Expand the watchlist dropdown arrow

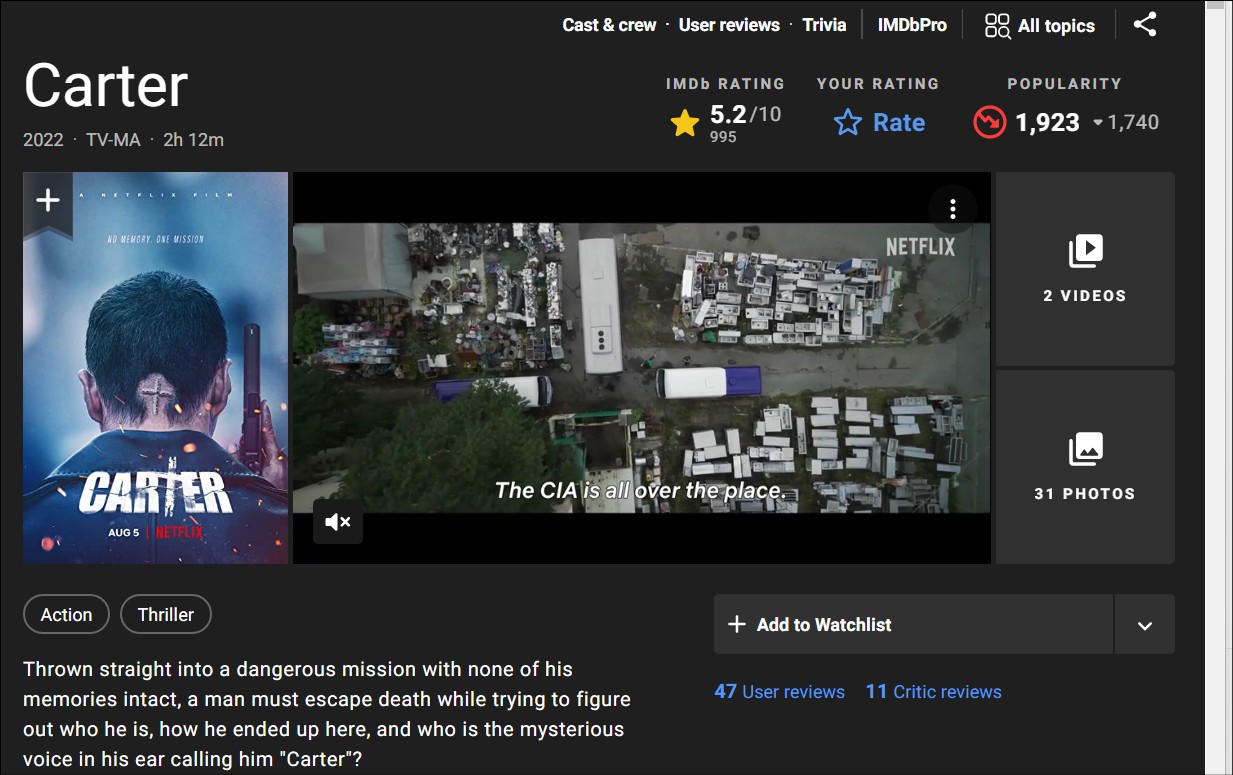(x=1145, y=625)
